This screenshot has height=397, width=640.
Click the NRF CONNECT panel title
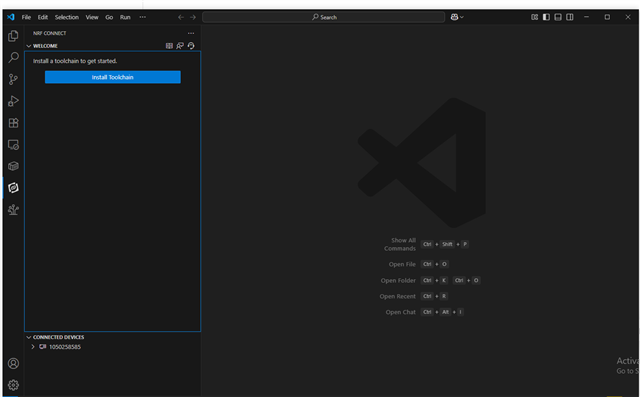click(49, 33)
